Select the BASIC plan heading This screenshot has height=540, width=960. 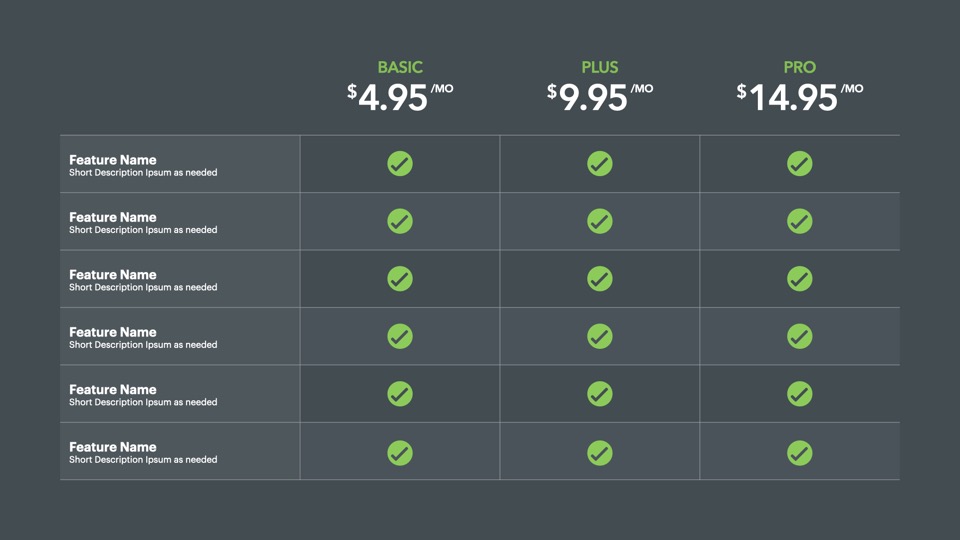[400, 67]
